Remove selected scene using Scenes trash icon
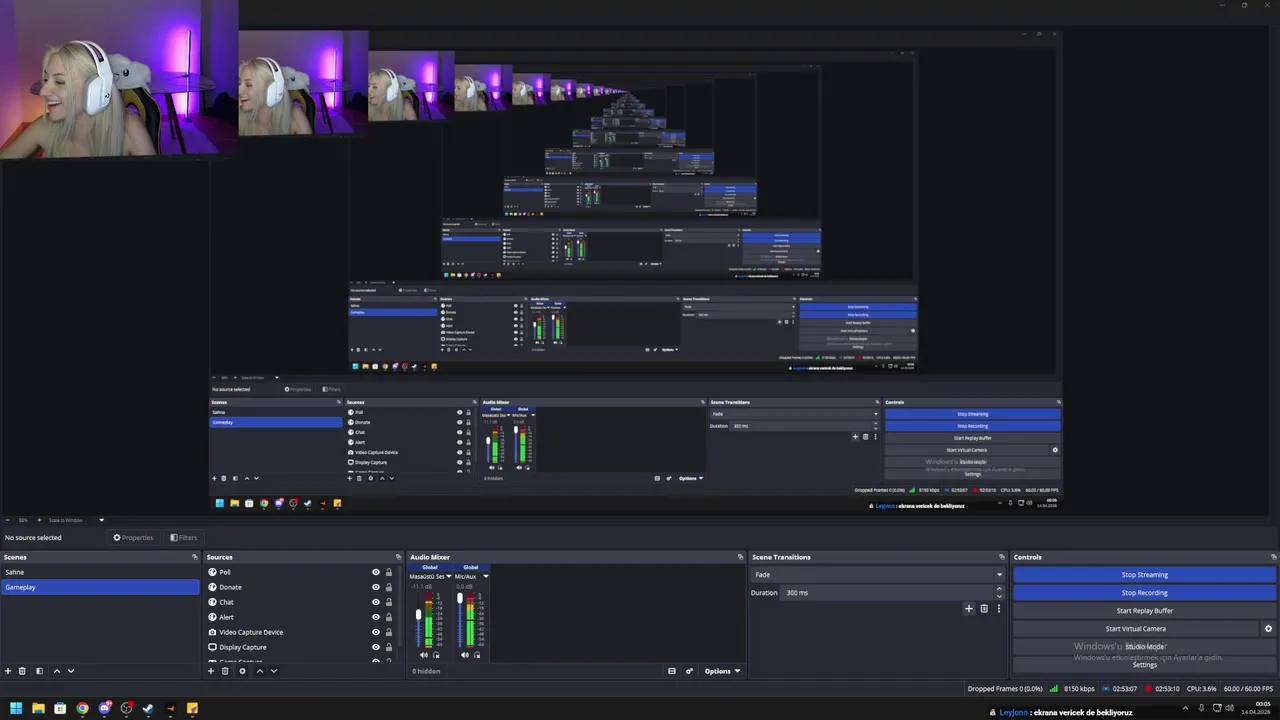1280x720 pixels. (22, 671)
